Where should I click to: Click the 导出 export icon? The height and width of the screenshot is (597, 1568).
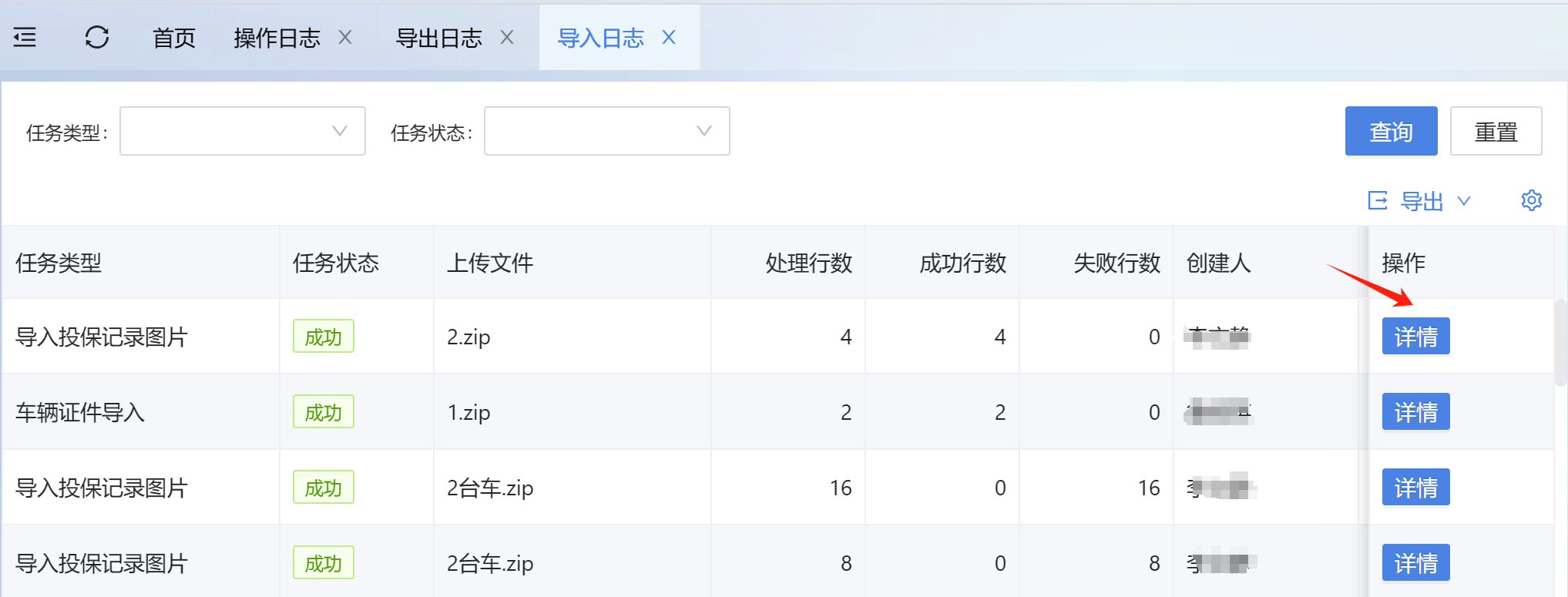pyautogui.click(x=1378, y=201)
